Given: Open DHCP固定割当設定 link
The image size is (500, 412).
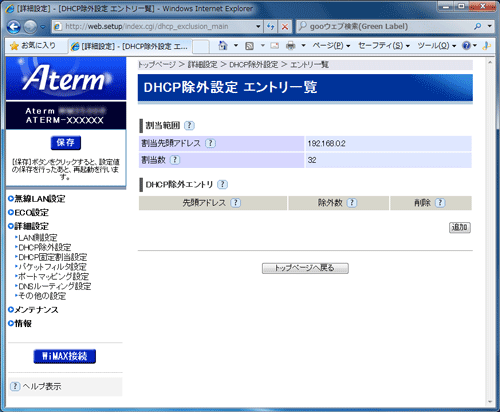Looking at the screenshot, I should pos(53,257).
